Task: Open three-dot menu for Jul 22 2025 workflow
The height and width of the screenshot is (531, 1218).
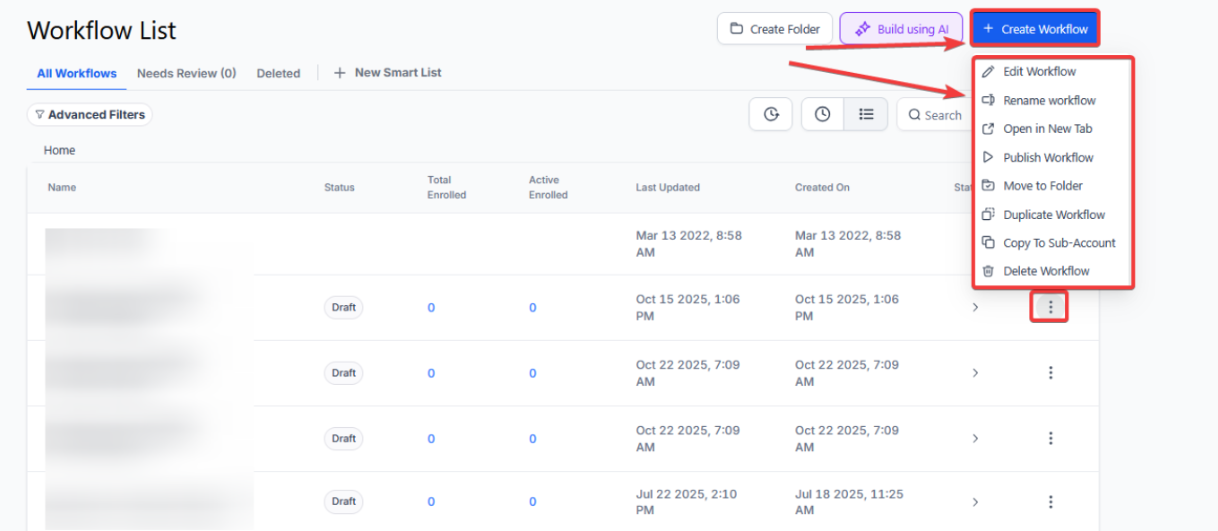Action: click(1050, 502)
